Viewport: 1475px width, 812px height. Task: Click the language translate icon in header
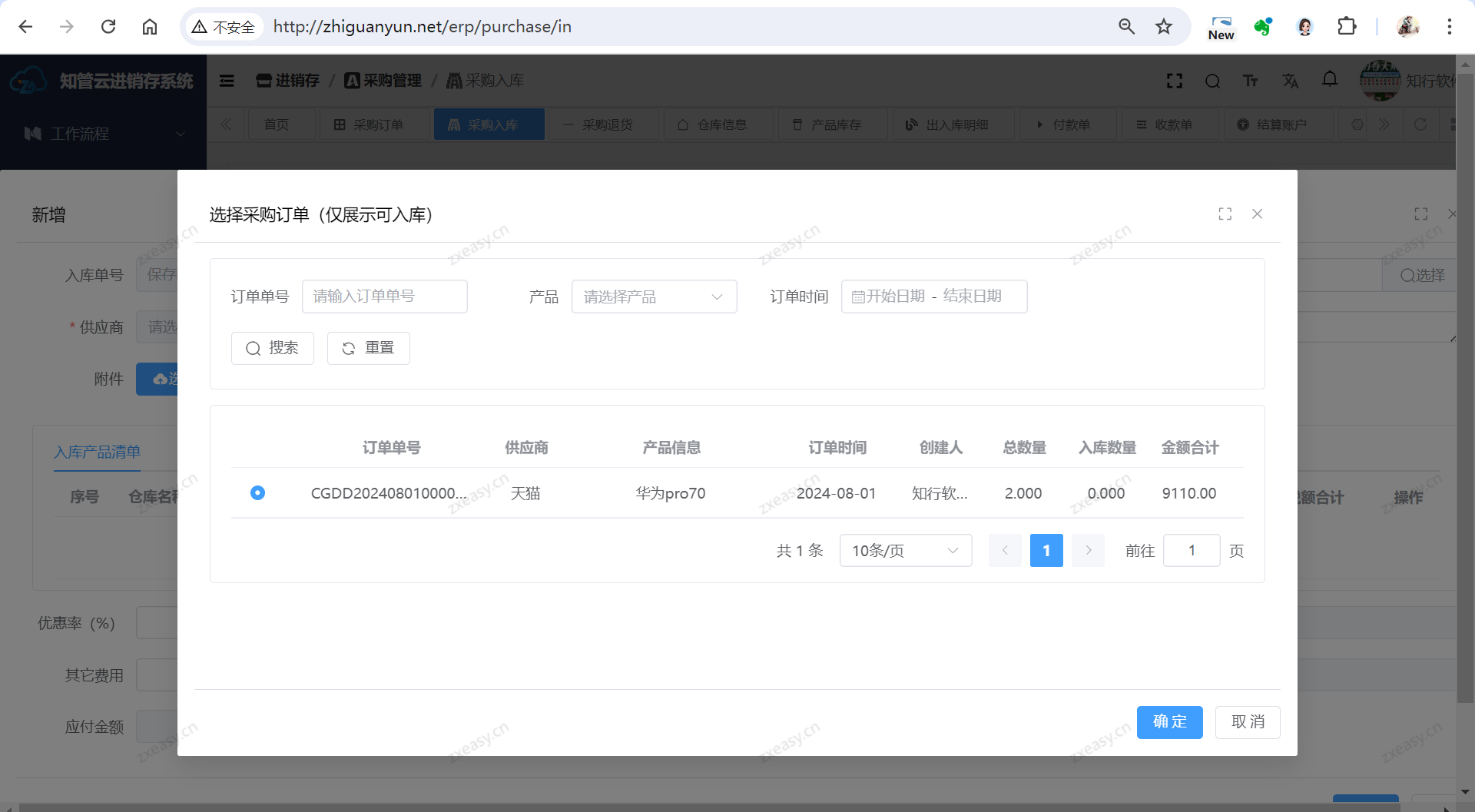click(1290, 81)
